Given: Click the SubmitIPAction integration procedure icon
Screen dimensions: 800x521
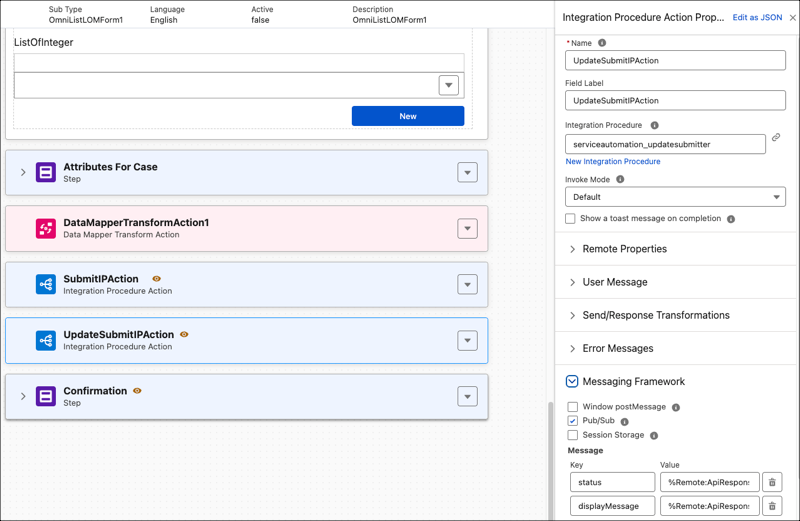Looking at the screenshot, I should point(45,284).
